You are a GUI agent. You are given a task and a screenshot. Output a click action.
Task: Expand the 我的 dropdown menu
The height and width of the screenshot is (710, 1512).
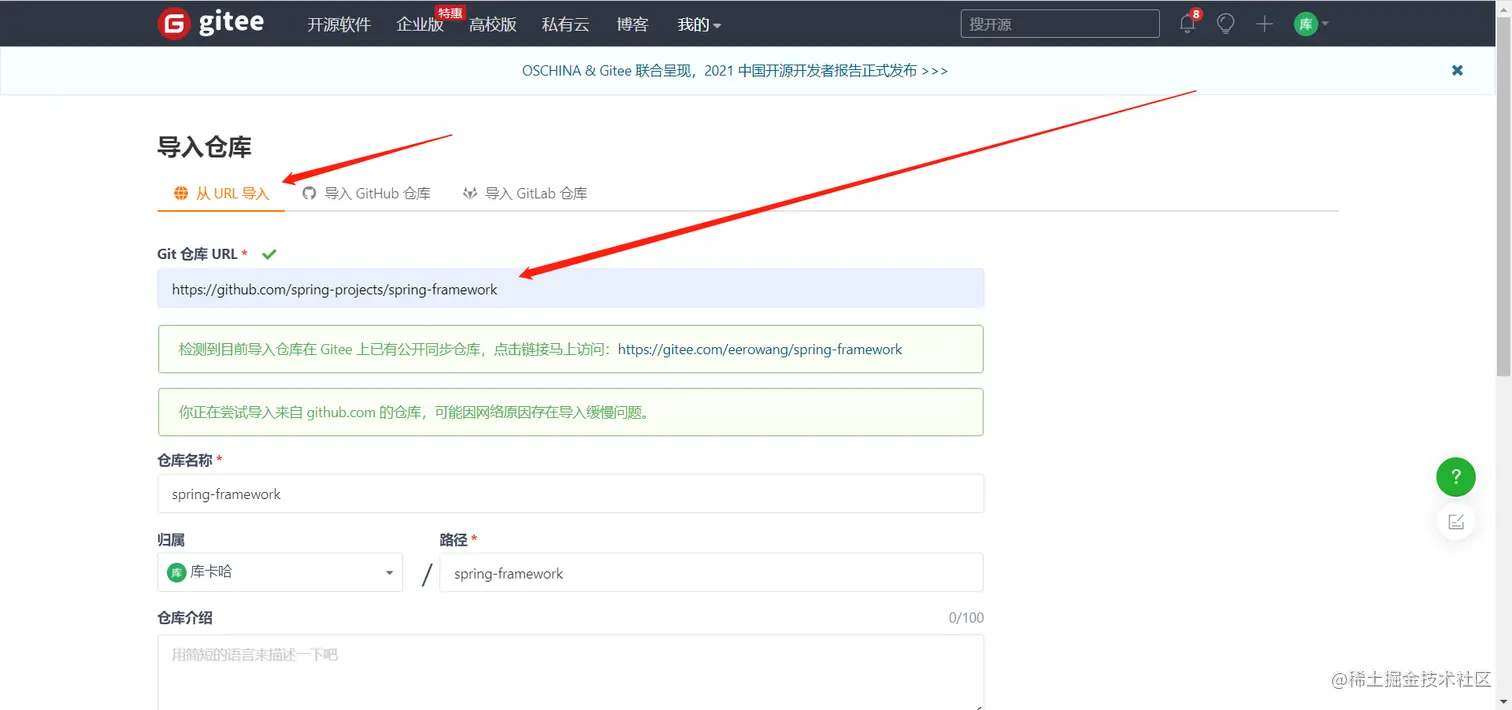[699, 25]
